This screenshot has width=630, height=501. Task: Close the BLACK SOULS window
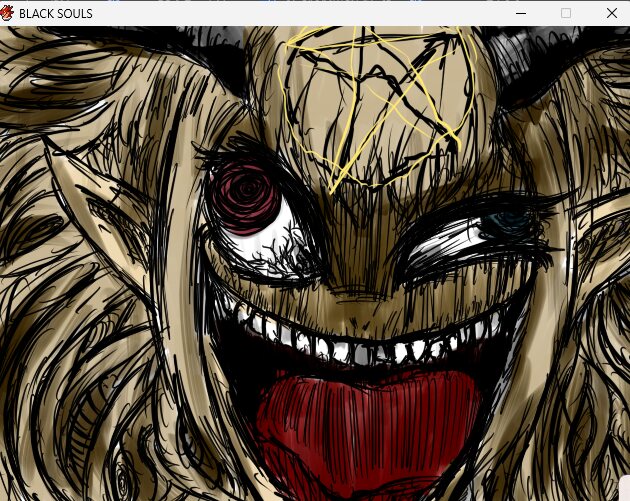coord(612,13)
